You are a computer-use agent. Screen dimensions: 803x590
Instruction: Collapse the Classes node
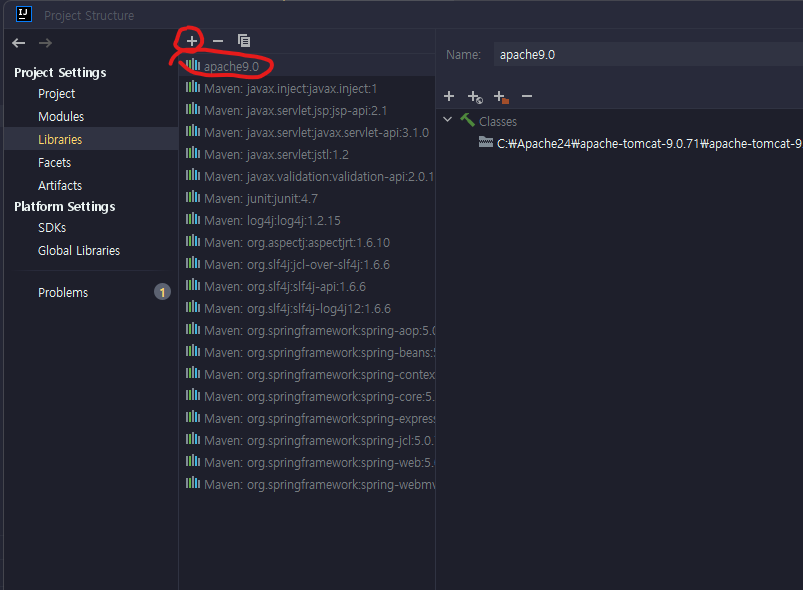[448, 120]
